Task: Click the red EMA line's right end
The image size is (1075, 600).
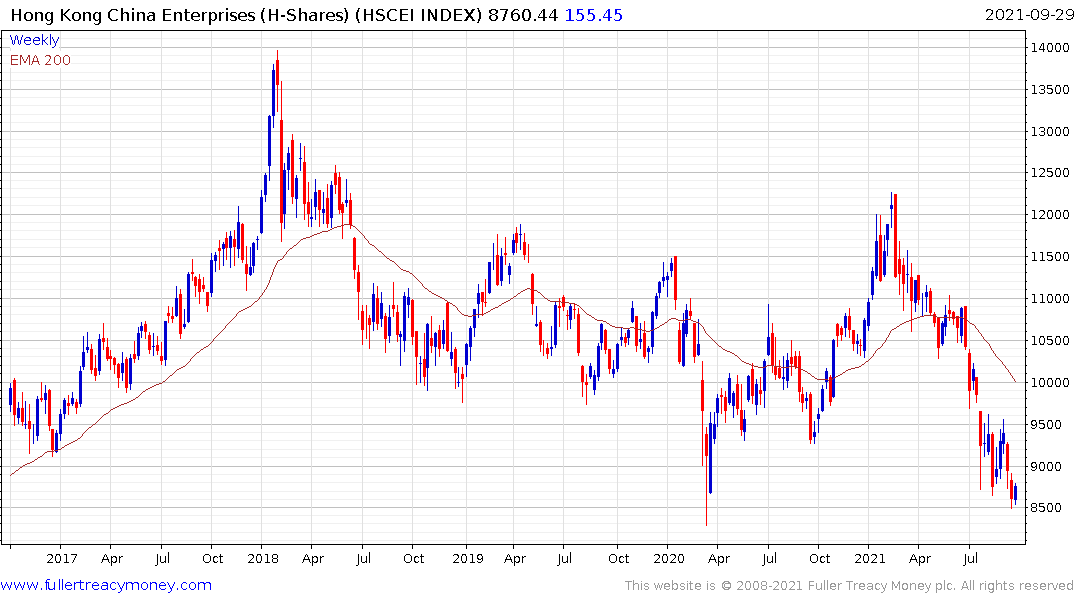Action: (x=1015, y=381)
